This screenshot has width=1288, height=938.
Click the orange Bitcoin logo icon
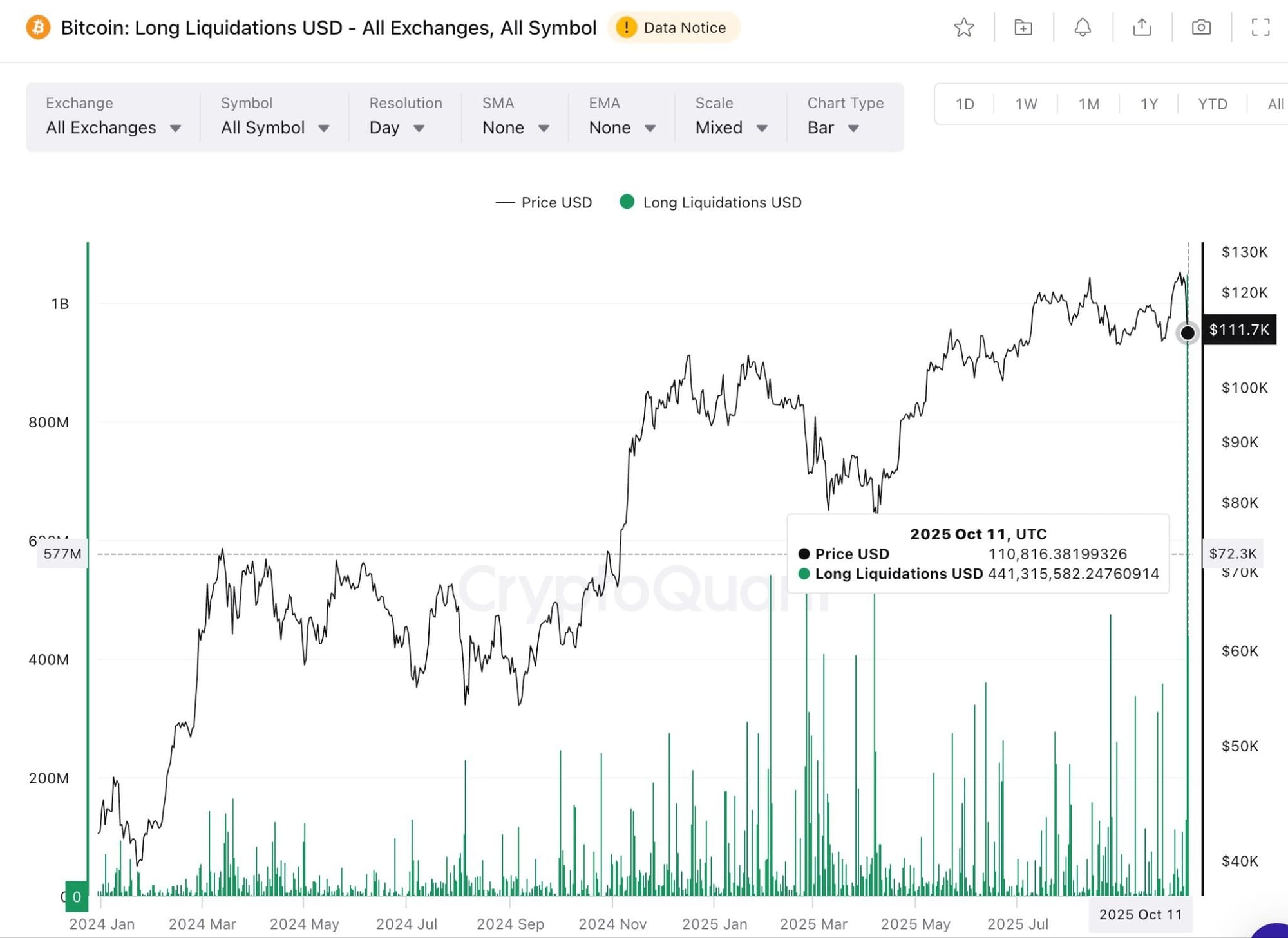[38, 28]
